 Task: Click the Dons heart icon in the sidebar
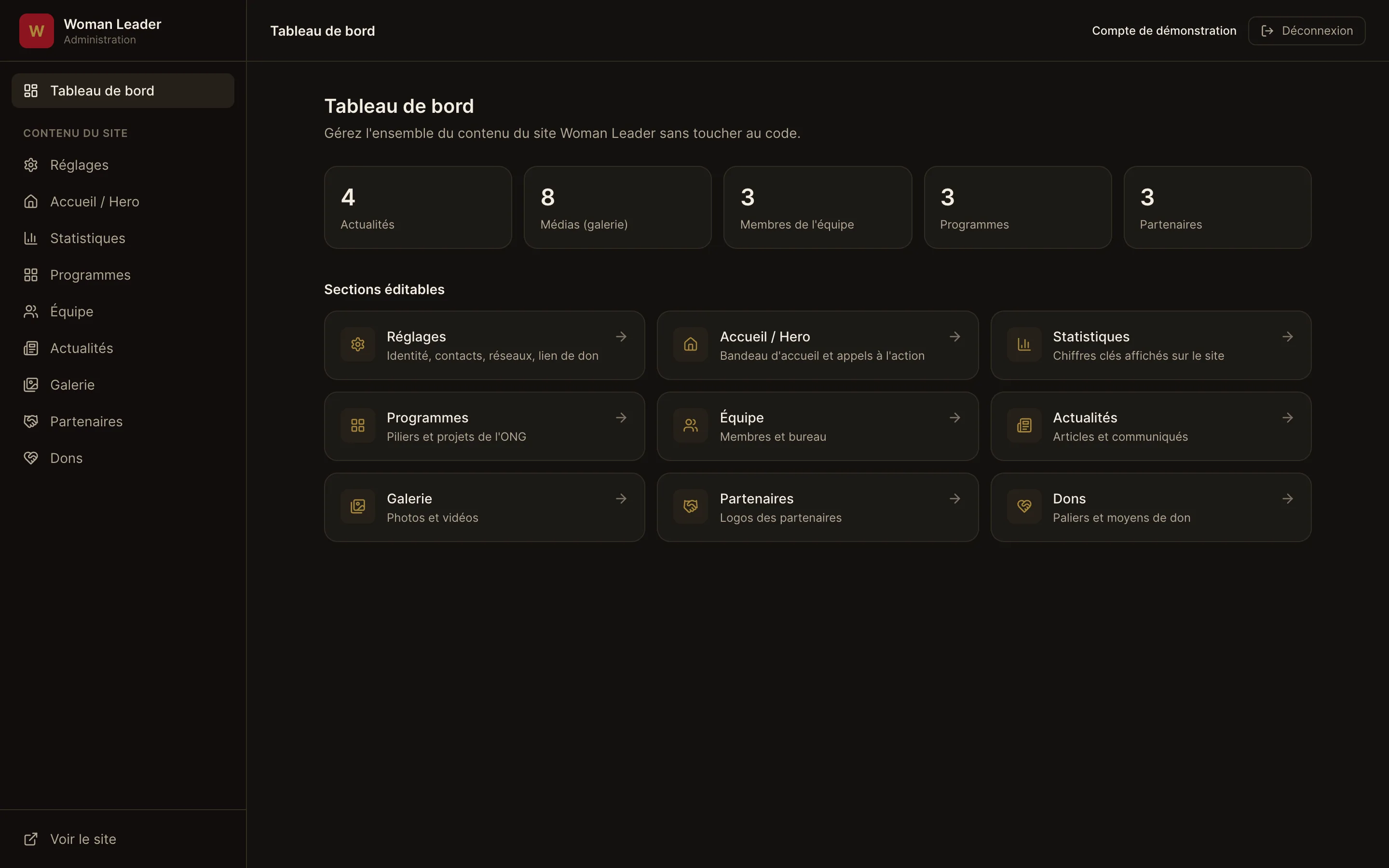[31, 458]
